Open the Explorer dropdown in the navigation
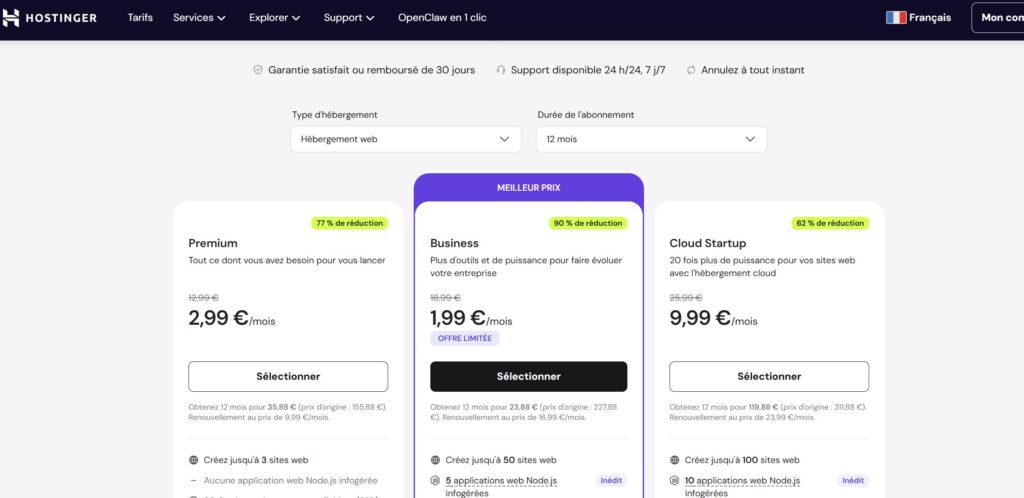Image resolution: width=1024 pixels, height=498 pixels. click(x=274, y=18)
